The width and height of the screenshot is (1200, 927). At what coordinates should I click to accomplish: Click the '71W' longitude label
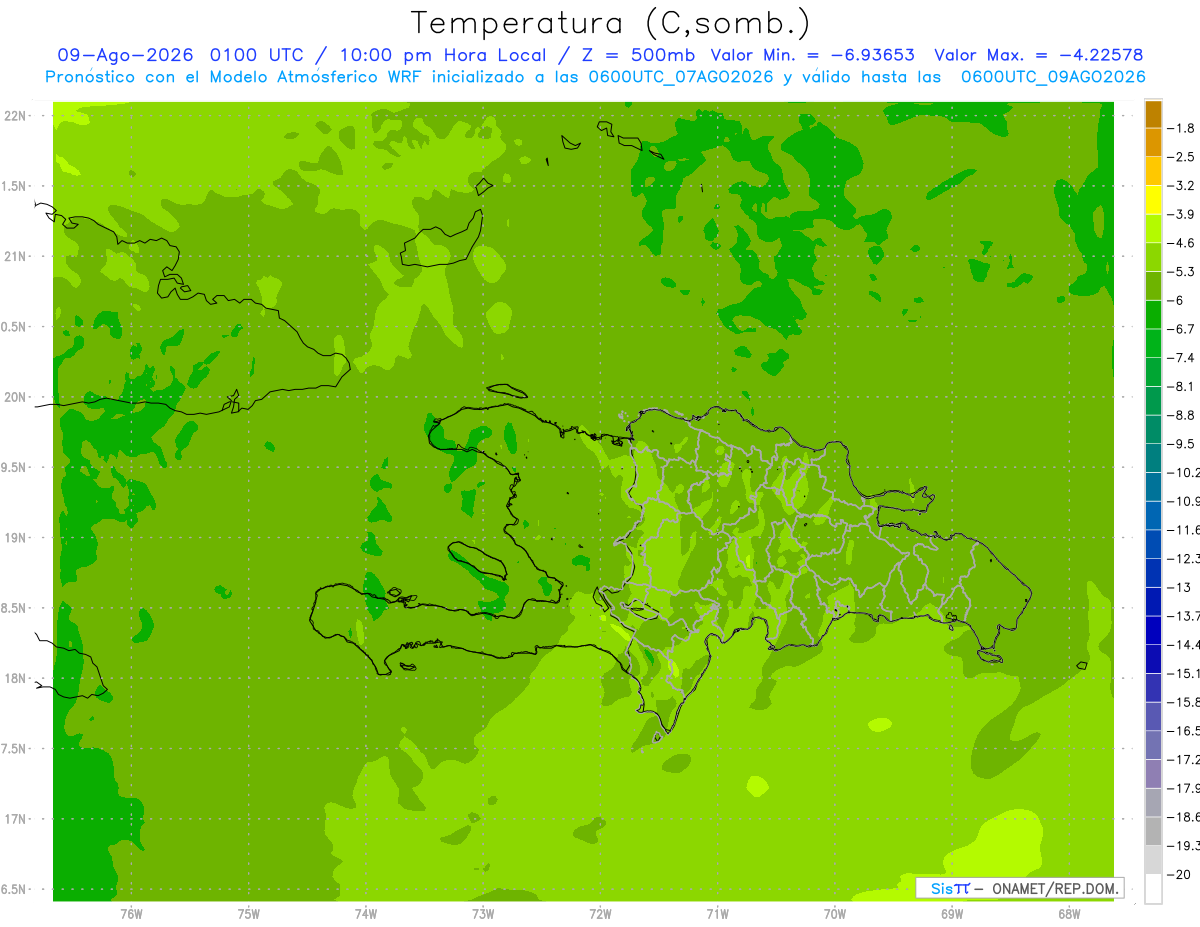click(717, 914)
